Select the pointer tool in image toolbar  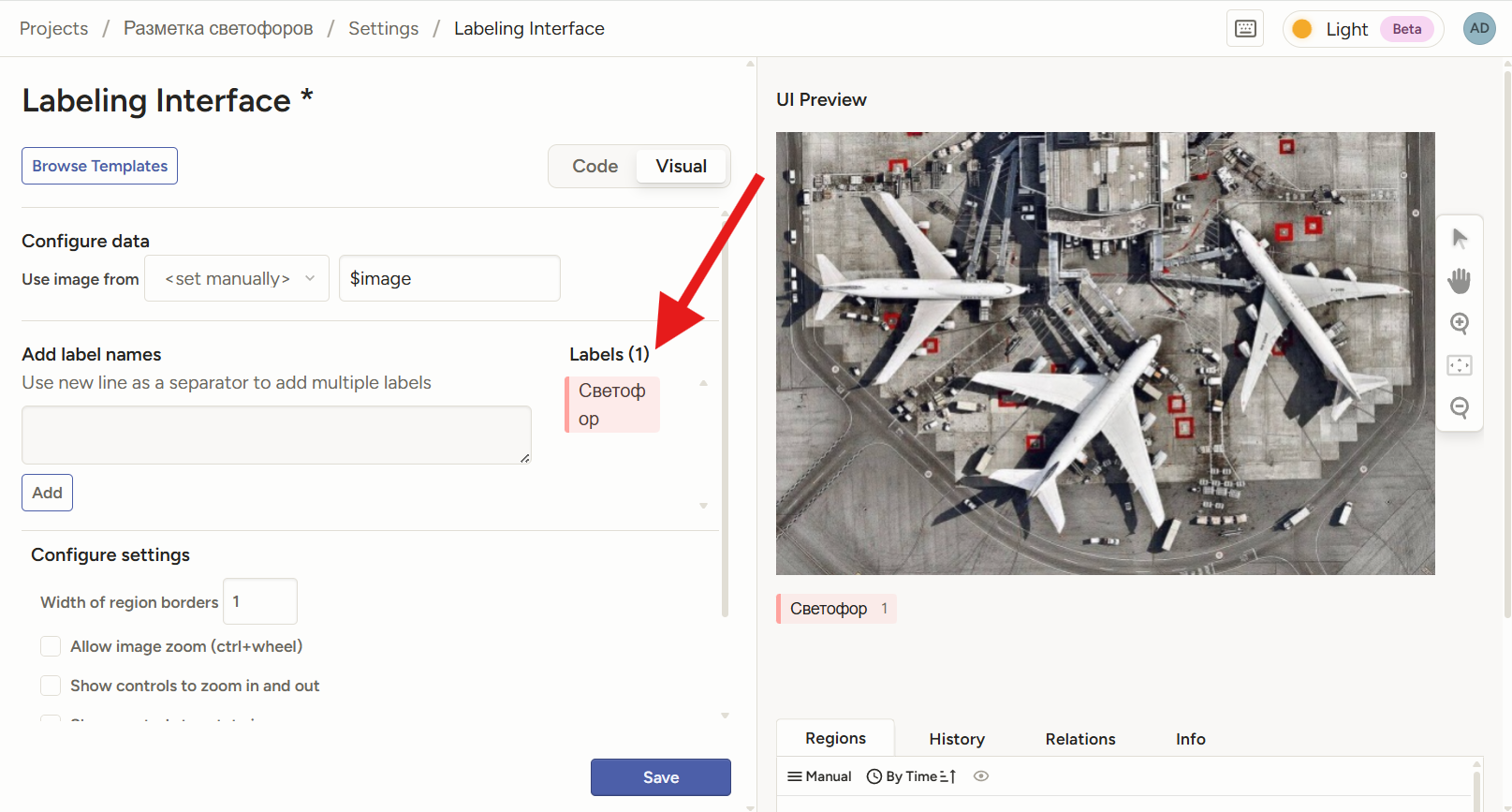tap(1460, 238)
